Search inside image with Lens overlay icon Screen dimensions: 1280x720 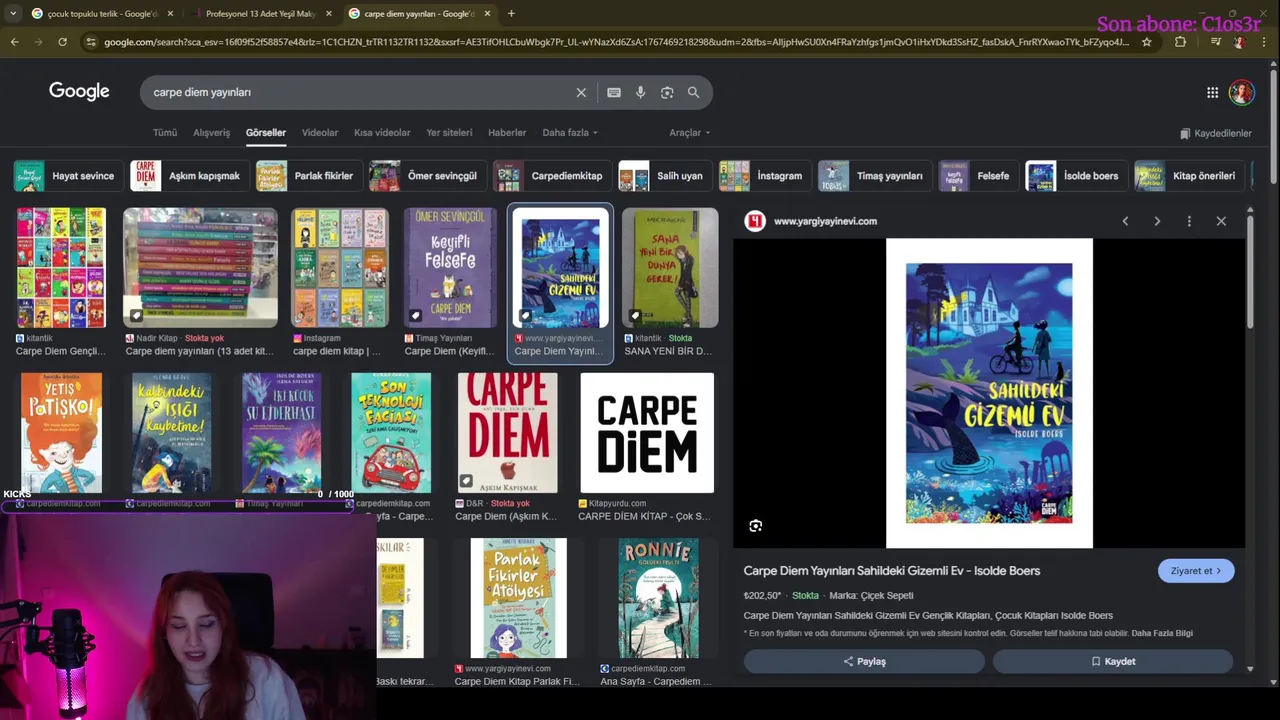coord(756,526)
